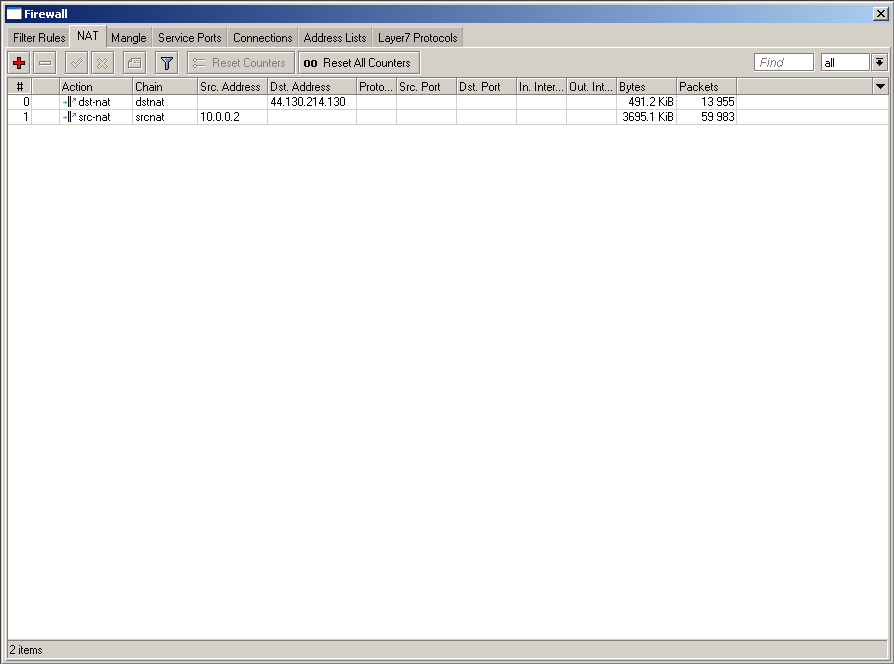Click the Comment note icon in toolbar
This screenshot has width=894, height=664.
tap(134, 63)
